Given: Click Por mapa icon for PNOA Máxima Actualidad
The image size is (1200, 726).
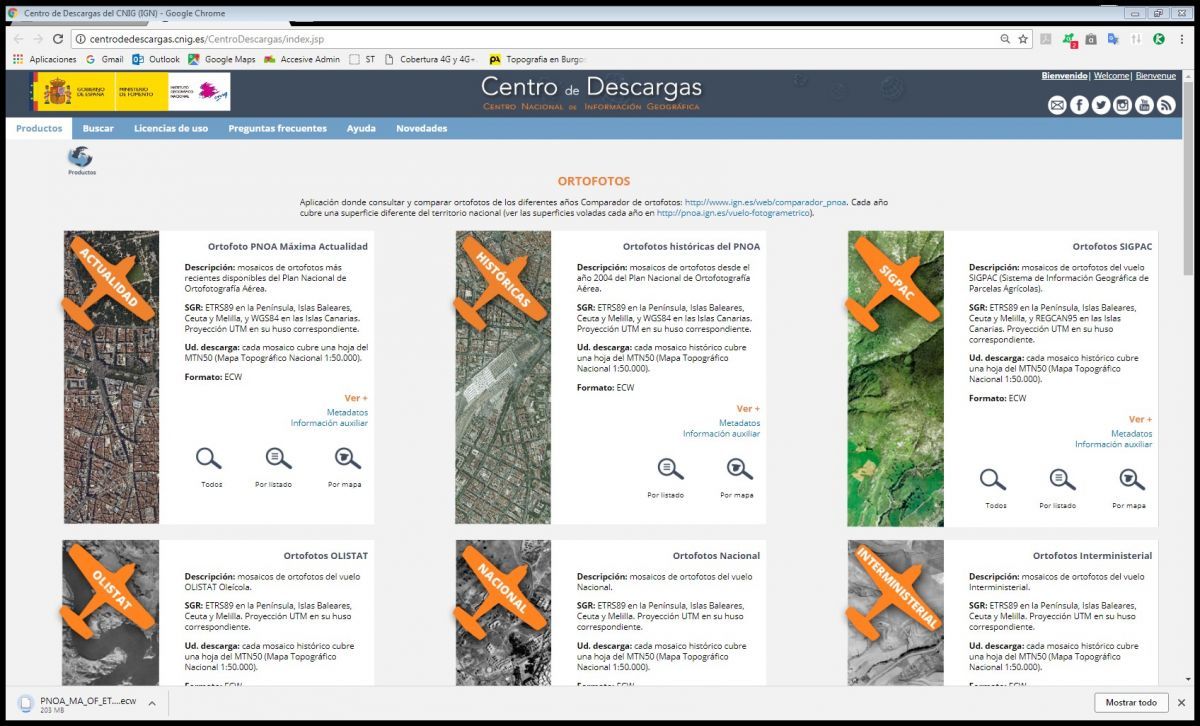Looking at the screenshot, I should (x=347, y=459).
